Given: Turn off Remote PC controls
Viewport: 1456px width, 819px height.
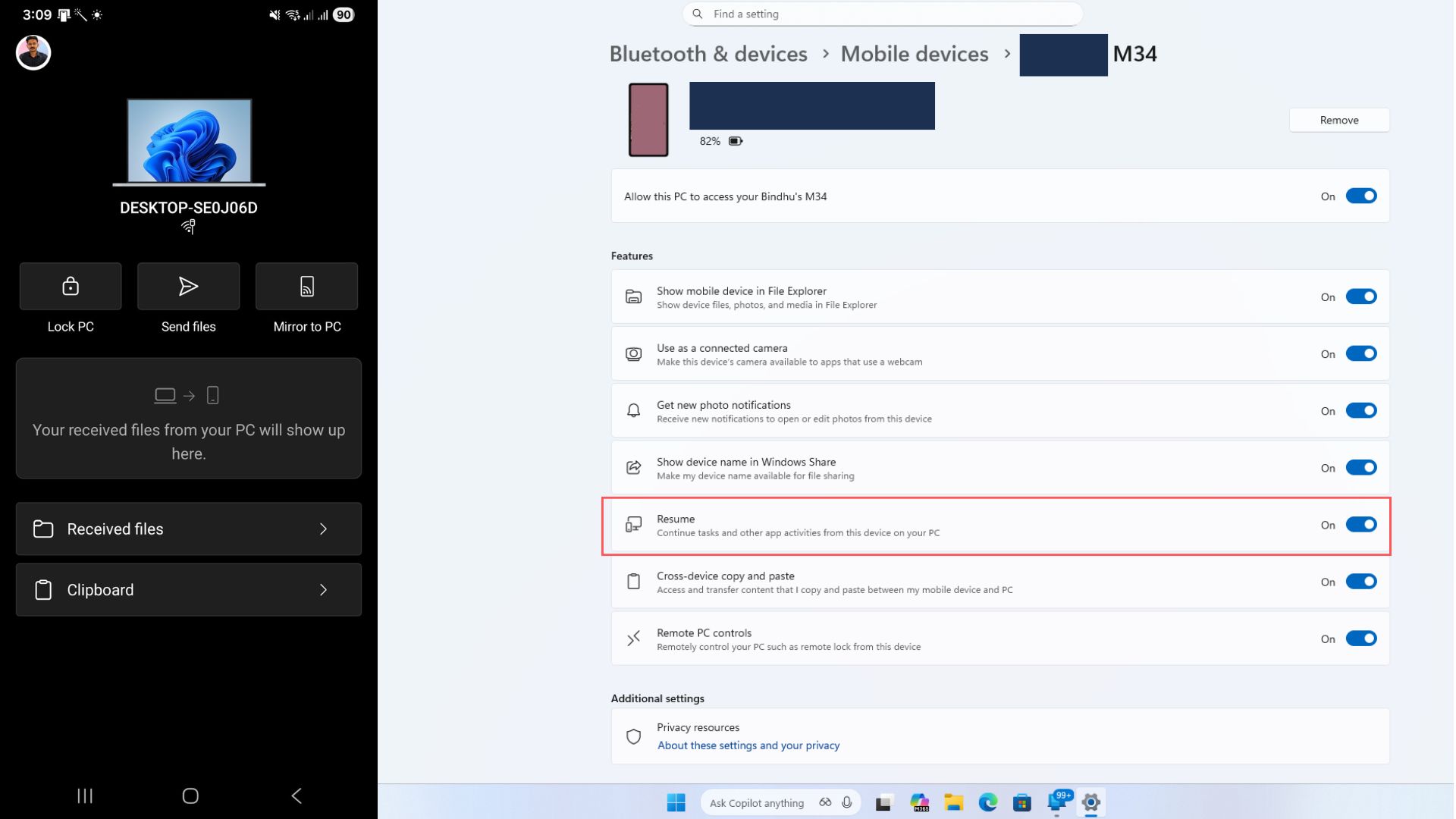Looking at the screenshot, I should (1362, 638).
